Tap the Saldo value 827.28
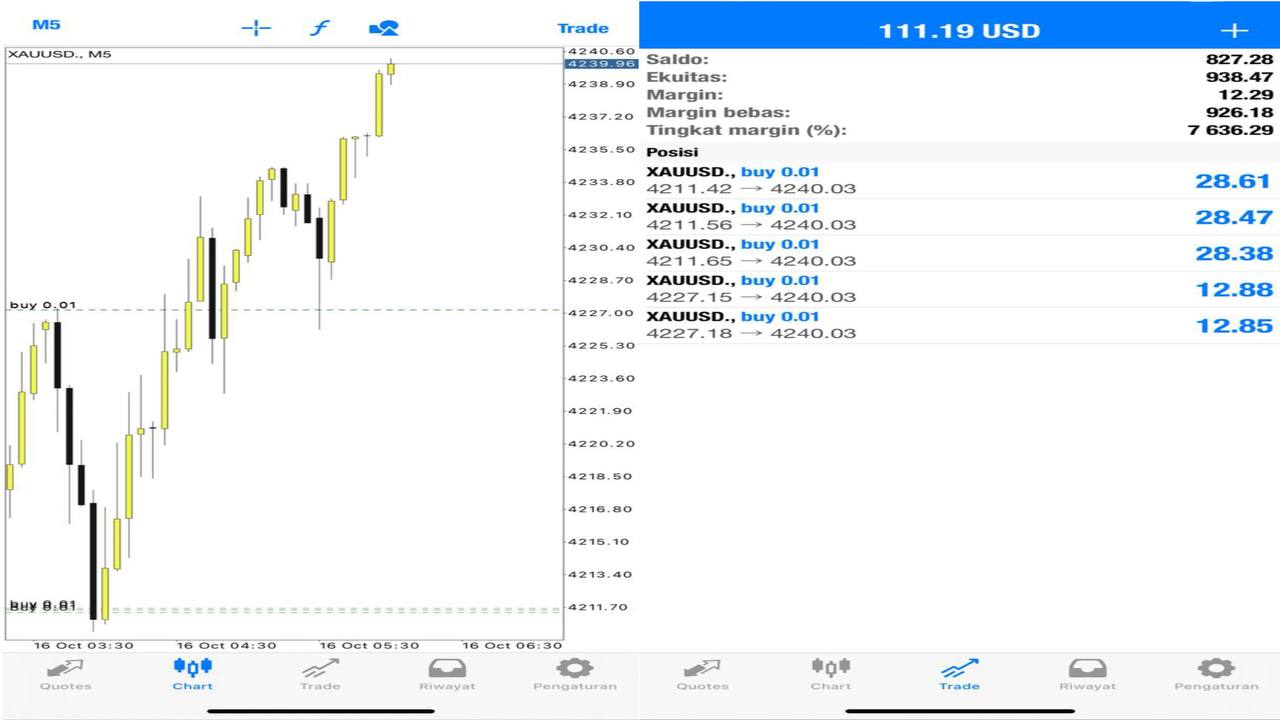The height and width of the screenshot is (720, 1280). pos(1239,60)
